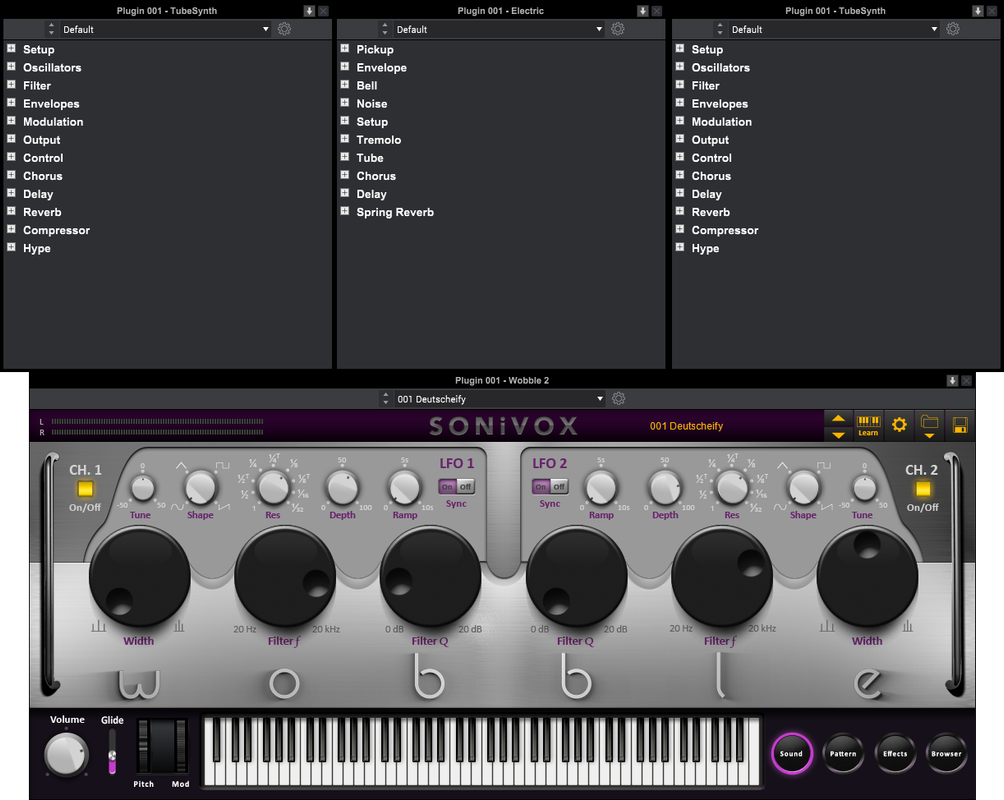Select Compressor in left TubeSynth window
The width and height of the screenshot is (1004, 800).
point(56,230)
